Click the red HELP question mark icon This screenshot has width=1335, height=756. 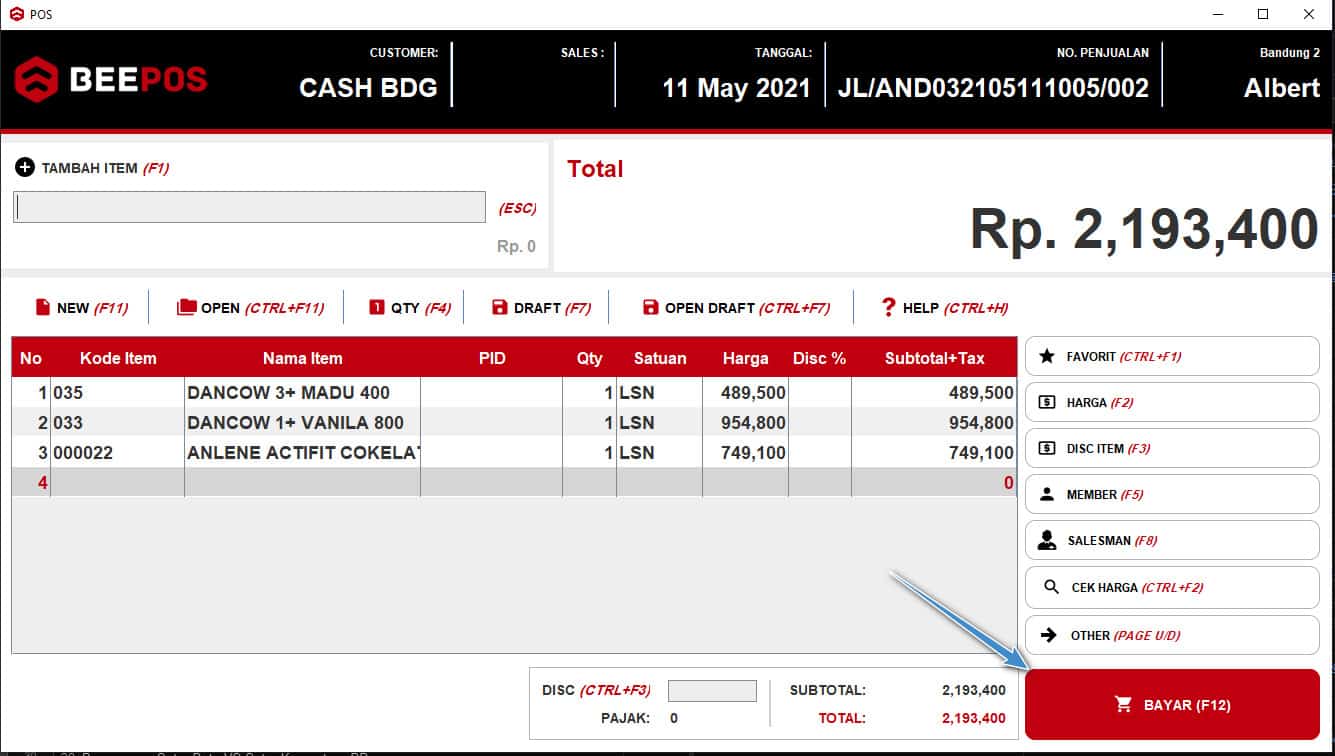click(x=888, y=307)
